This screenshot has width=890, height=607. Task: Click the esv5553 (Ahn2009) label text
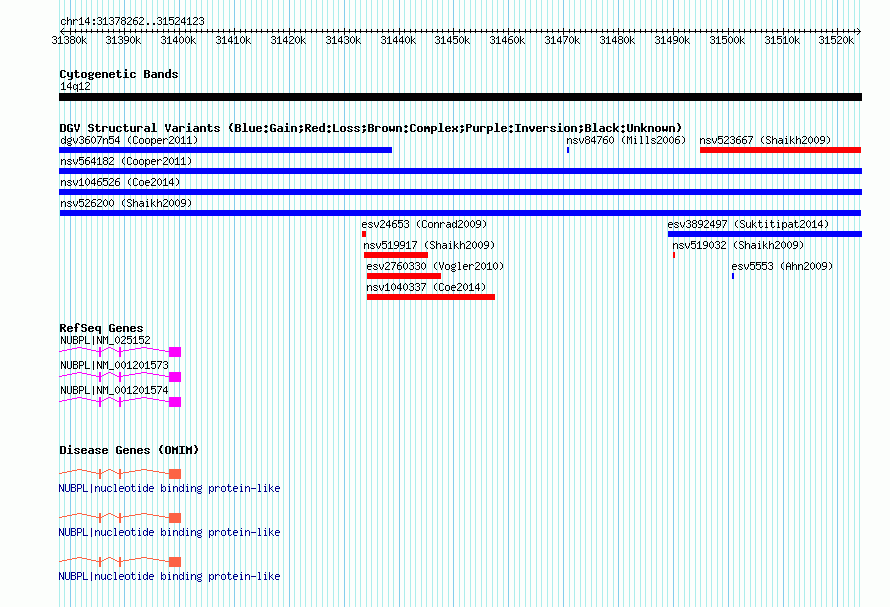point(782,266)
